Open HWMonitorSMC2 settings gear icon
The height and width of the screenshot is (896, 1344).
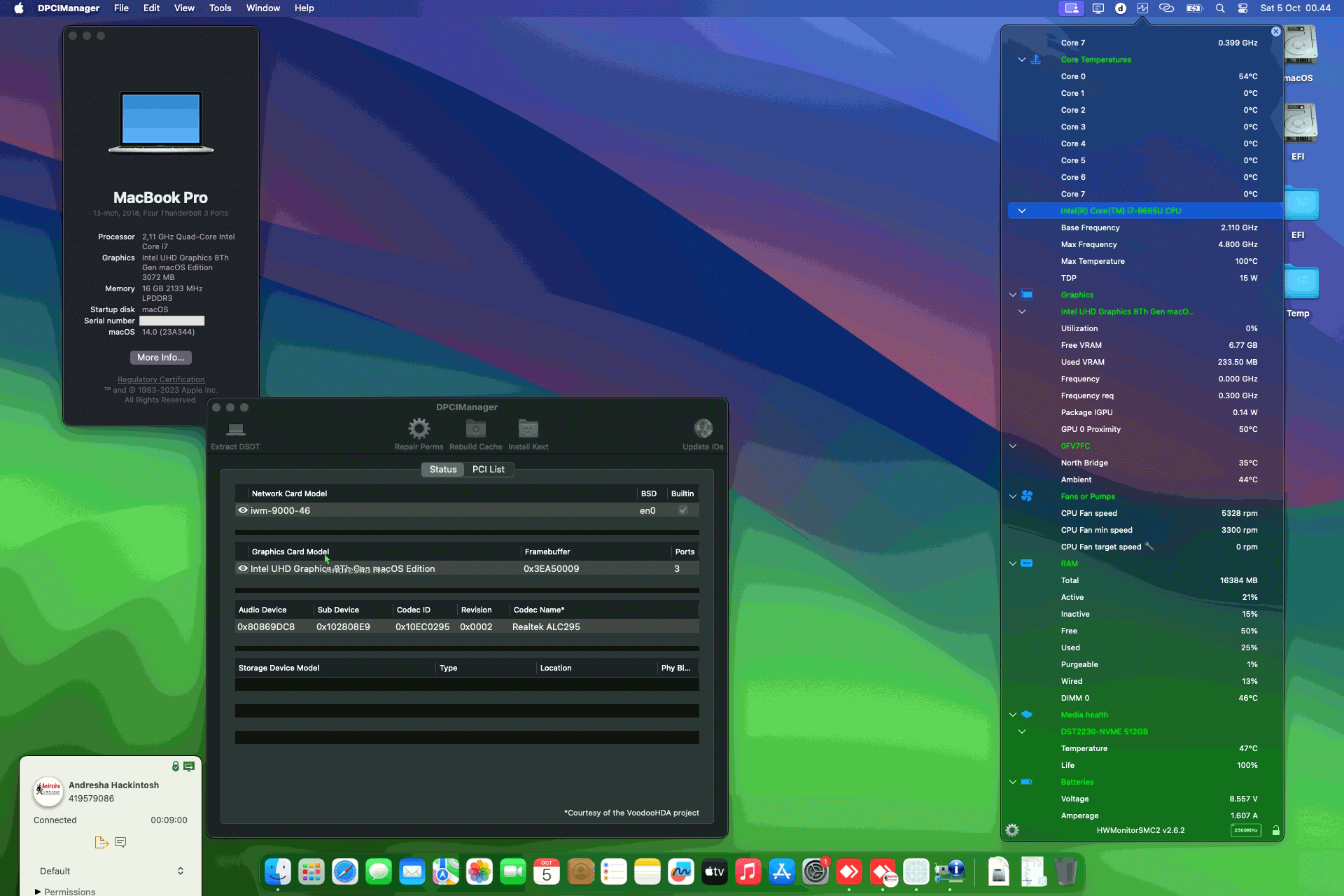coord(1012,830)
